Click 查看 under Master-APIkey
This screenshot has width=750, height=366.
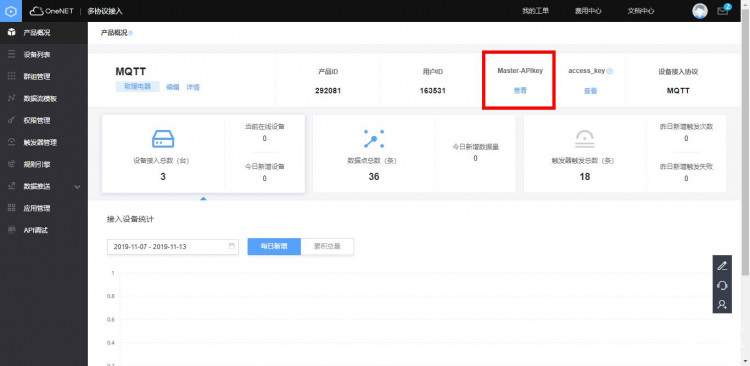point(520,90)
